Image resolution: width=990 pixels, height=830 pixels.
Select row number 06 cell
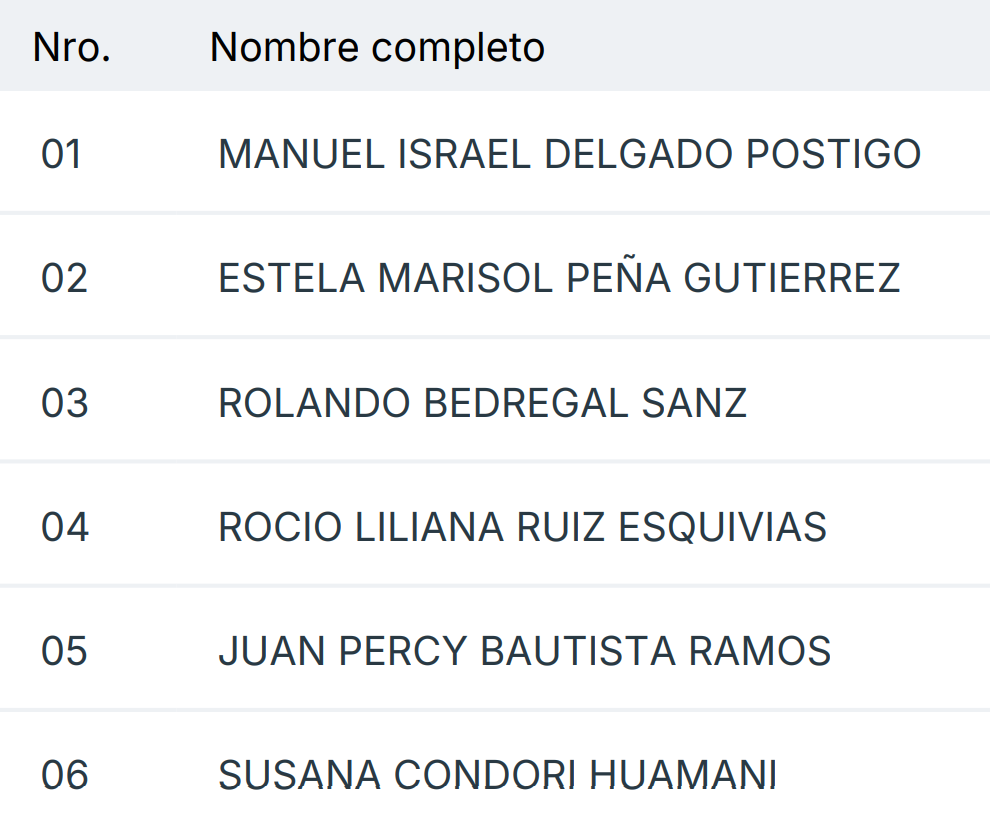[x=64, y=775]
